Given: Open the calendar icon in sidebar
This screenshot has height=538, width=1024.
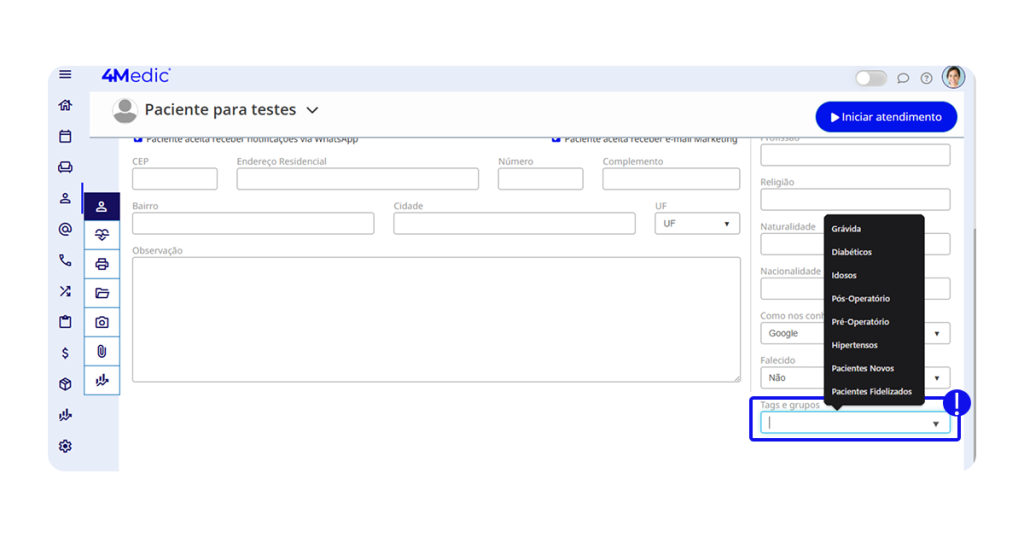Looking at the screenshot, I should click(65, 136).
